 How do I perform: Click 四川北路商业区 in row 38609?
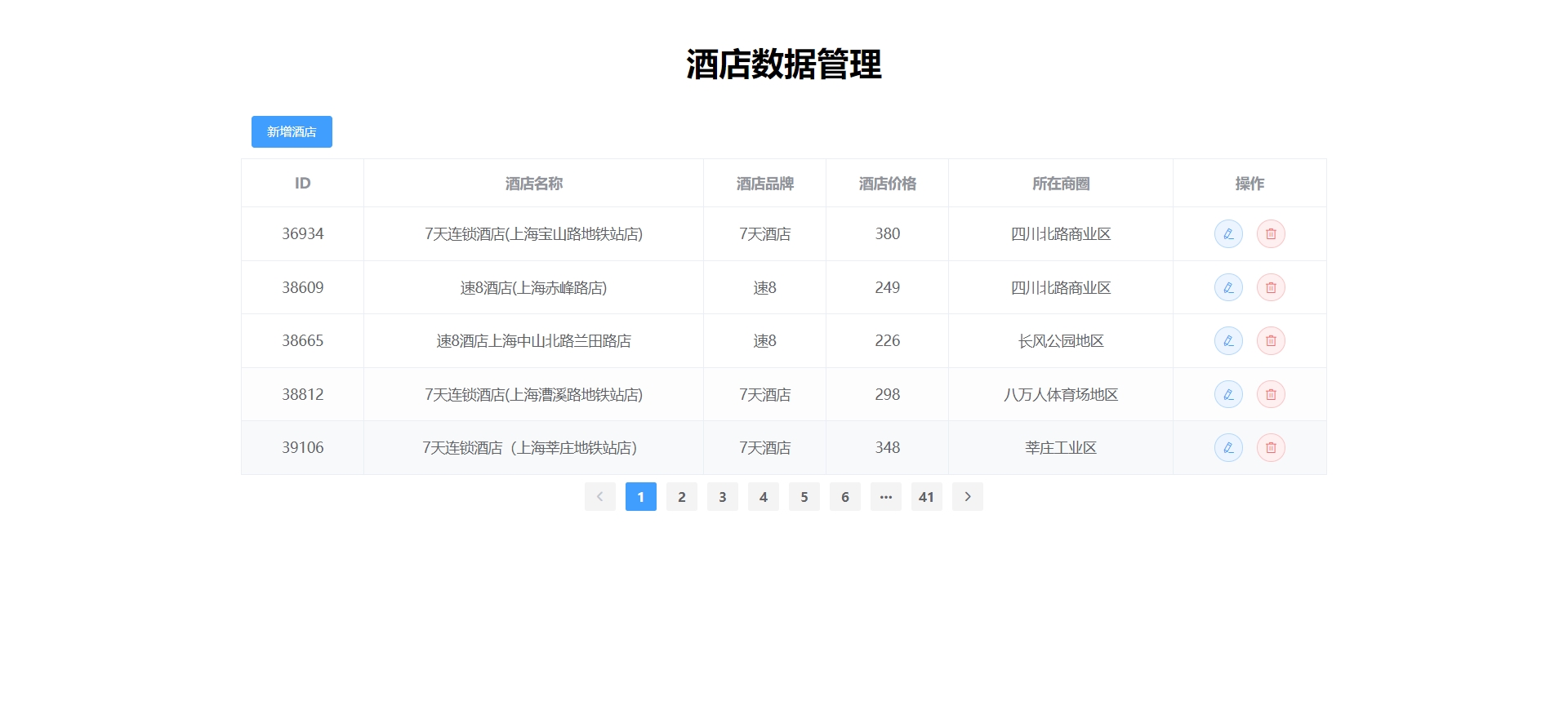click(x=1061, y=287)
